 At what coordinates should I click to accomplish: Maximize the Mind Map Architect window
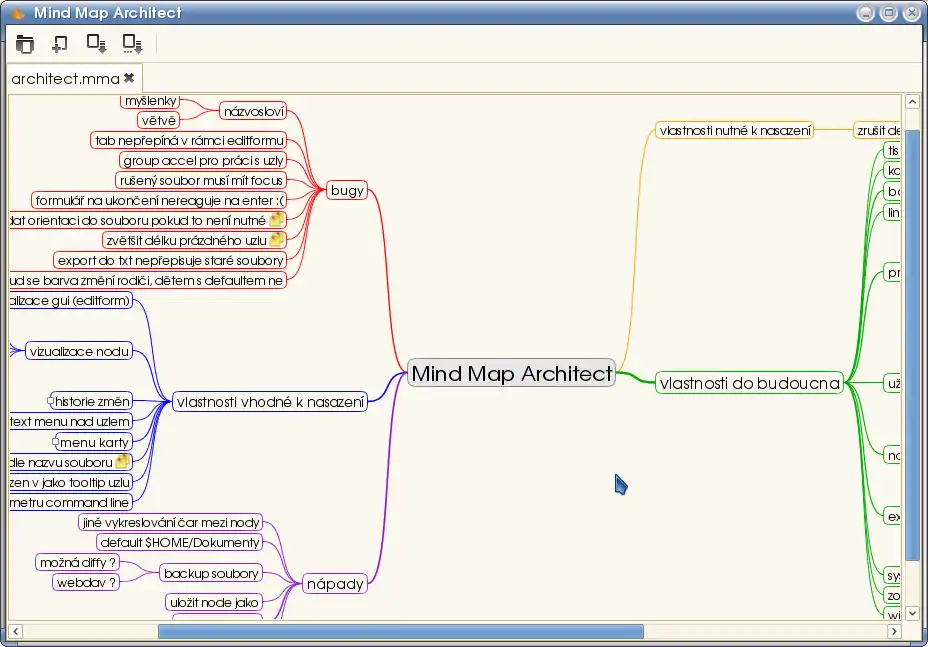[x=888, y=13]
